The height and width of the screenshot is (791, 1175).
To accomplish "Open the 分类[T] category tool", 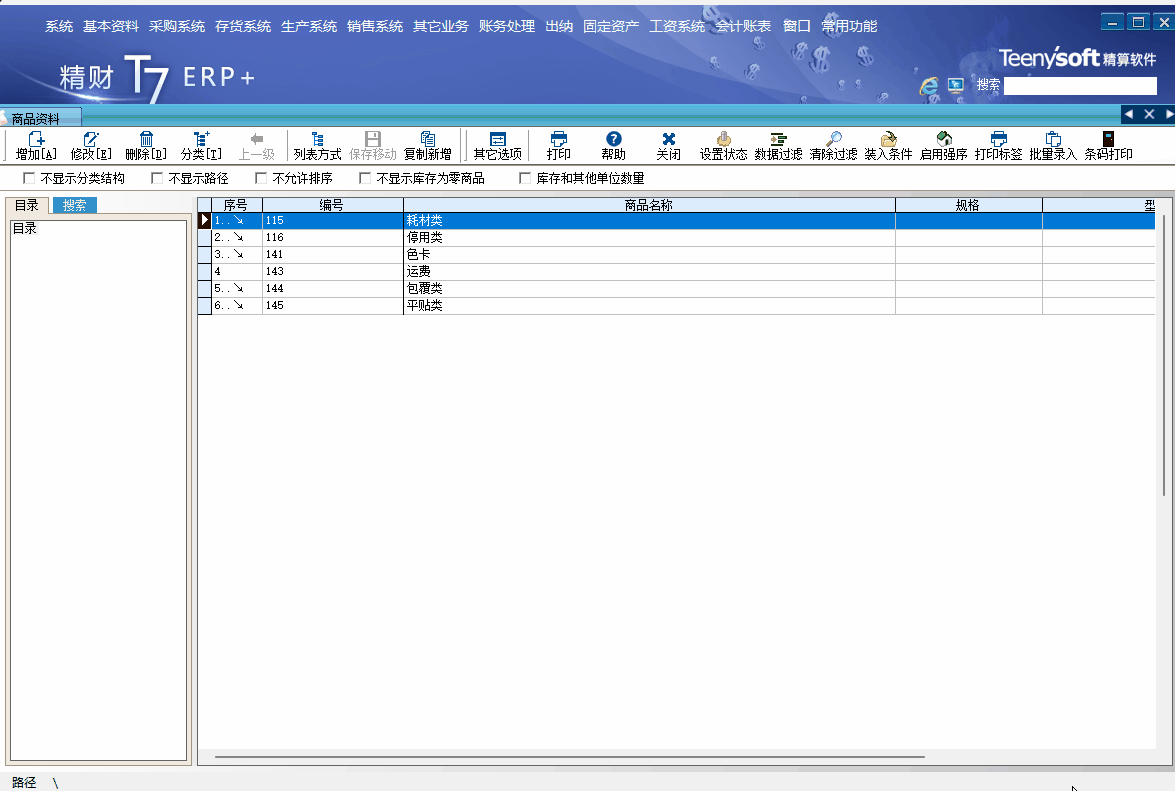I will (201, 139).
